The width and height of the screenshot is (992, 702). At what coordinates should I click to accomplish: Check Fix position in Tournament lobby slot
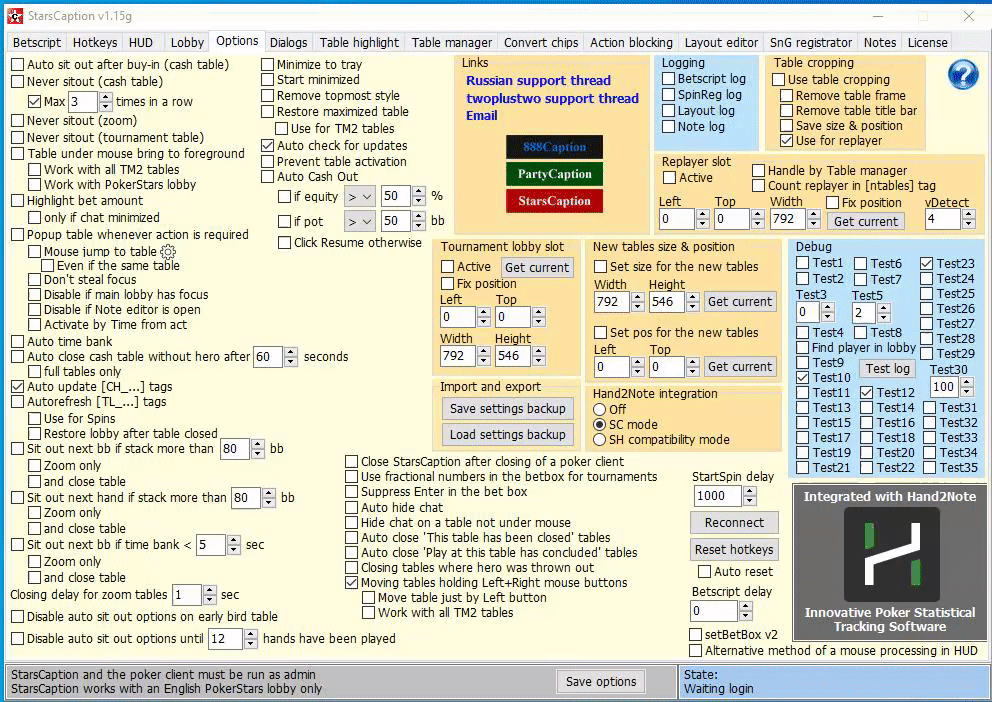click(447, 283)
